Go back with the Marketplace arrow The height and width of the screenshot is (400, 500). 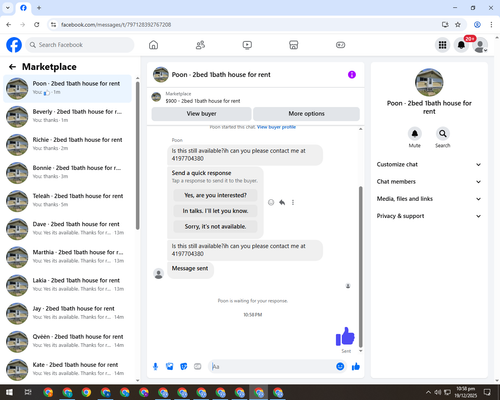pyautogui.click(x=12, y=67)
